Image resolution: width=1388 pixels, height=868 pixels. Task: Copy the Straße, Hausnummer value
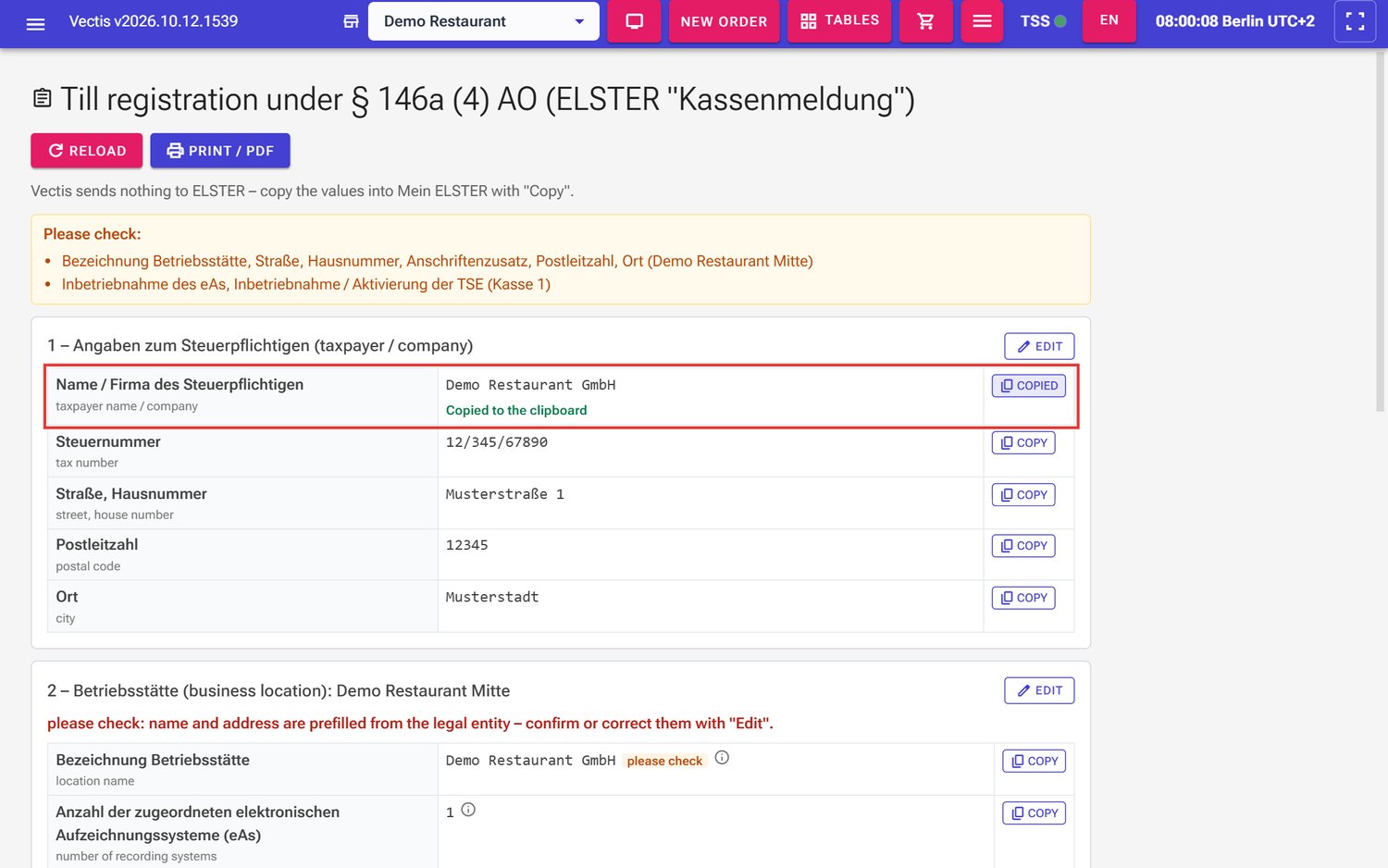point(1023,495)
